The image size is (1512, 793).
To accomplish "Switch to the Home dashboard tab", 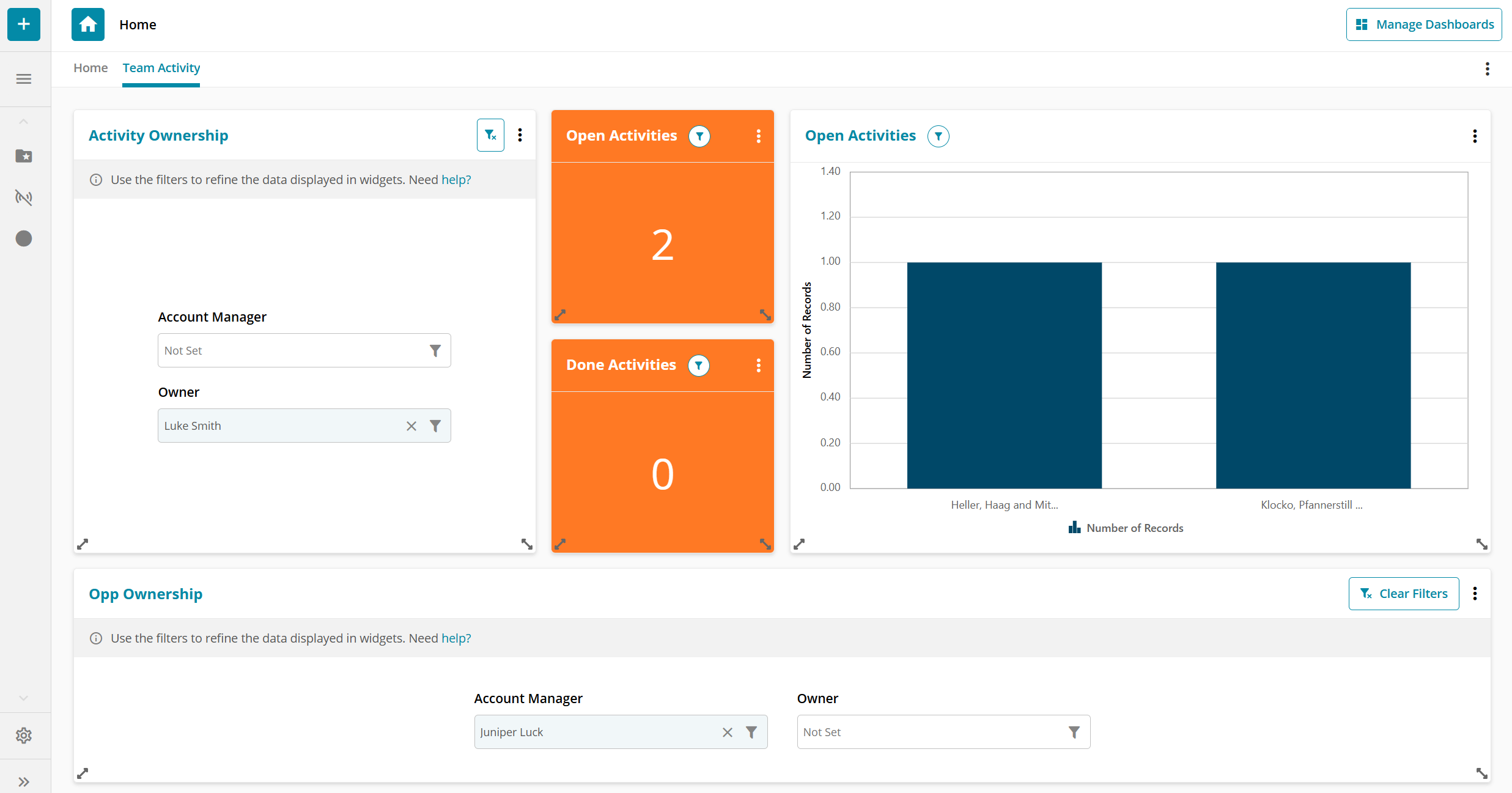I will click(90, 68).
